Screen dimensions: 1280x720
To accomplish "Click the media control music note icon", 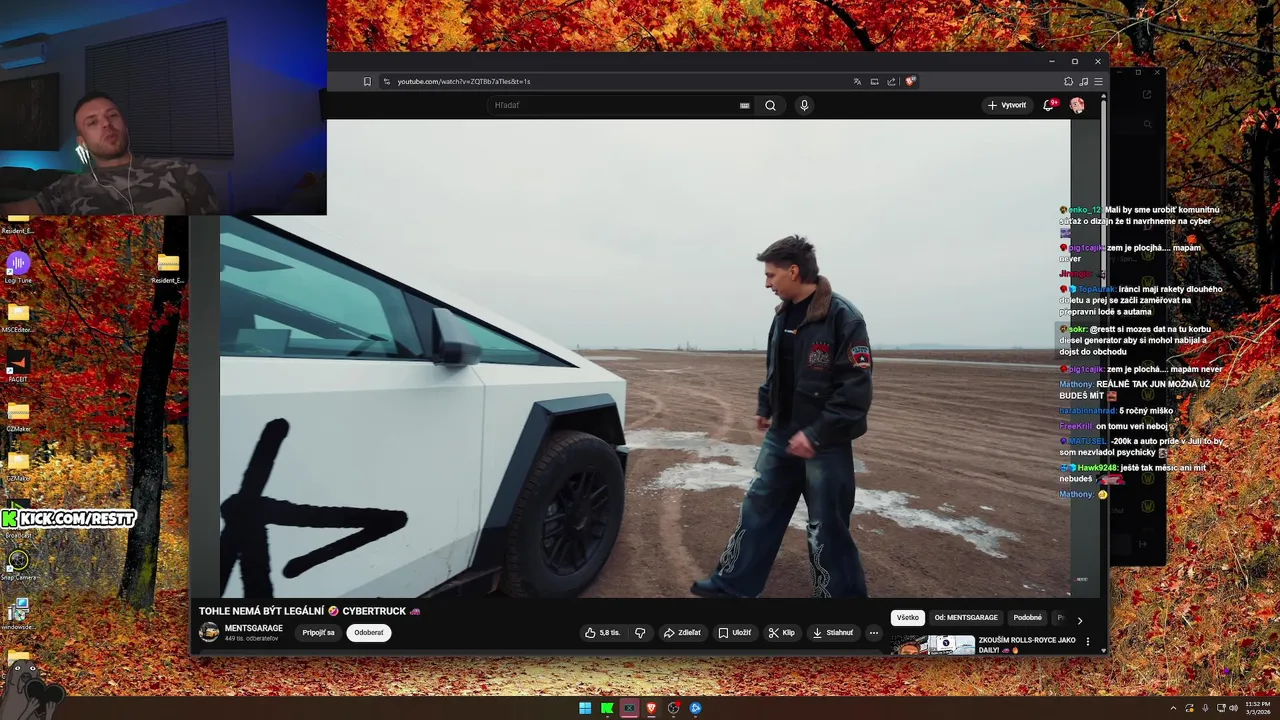I will point(1083,81).
